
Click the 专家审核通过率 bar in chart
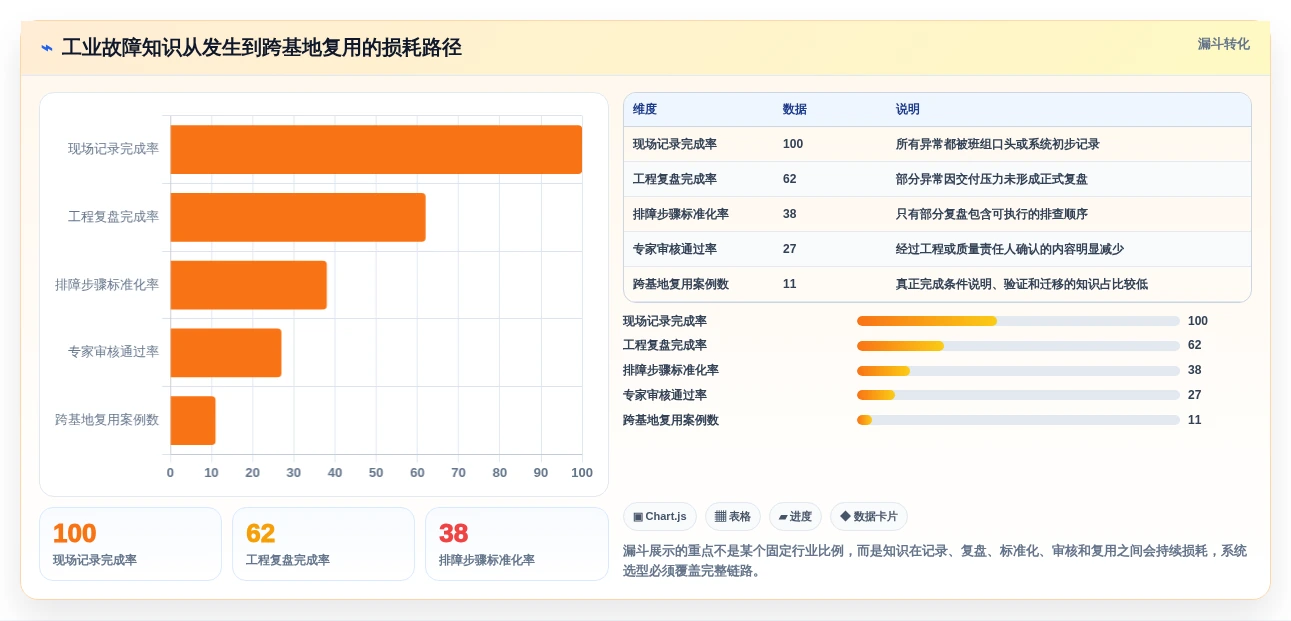(226, 352)
